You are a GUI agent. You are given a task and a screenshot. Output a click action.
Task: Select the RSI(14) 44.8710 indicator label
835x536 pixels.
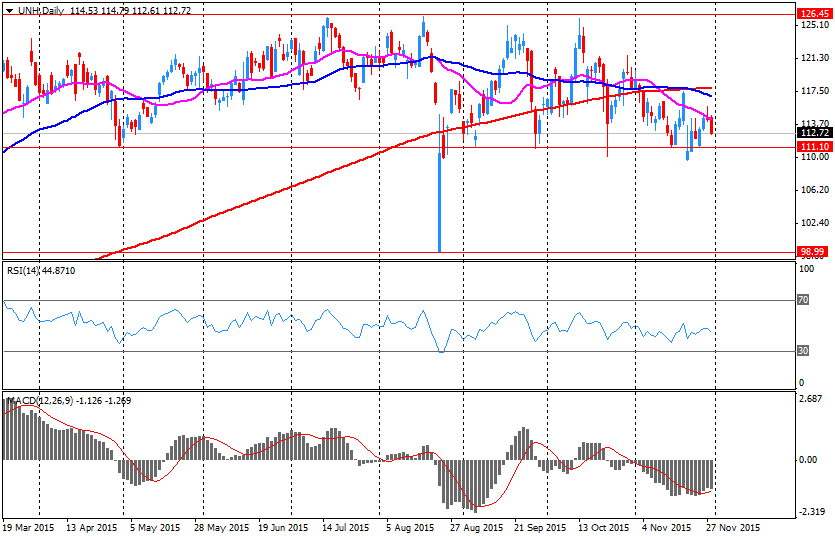41,271
